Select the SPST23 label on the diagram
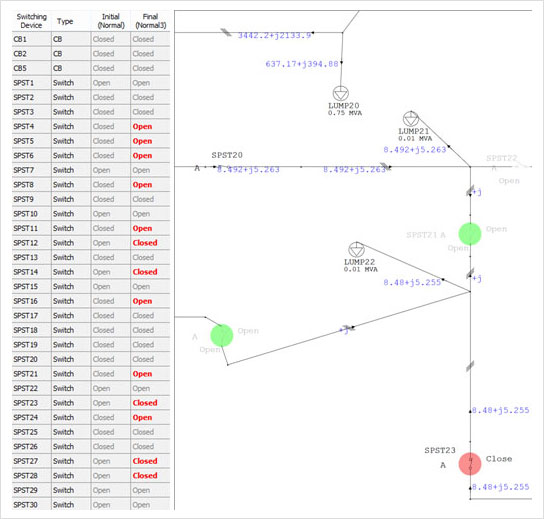Viewport: 544px width, 519px height. tap(440, 450)
